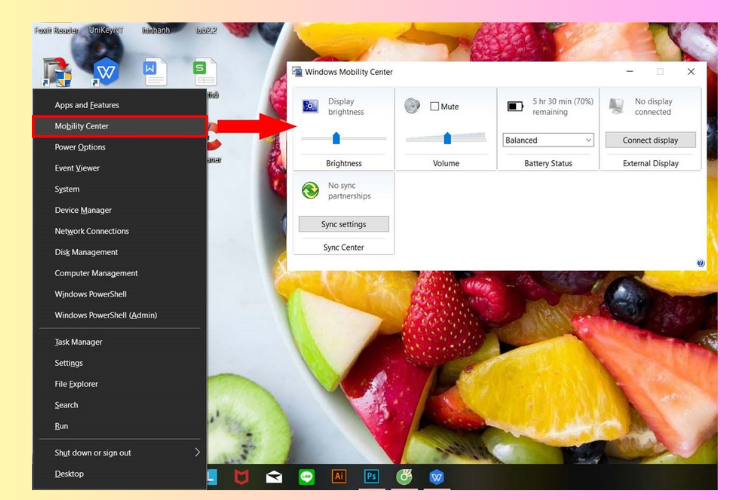This screenshot has width=750, height=500.
Task: Select Mobility Center in the menu
Action: coord(120,126)
